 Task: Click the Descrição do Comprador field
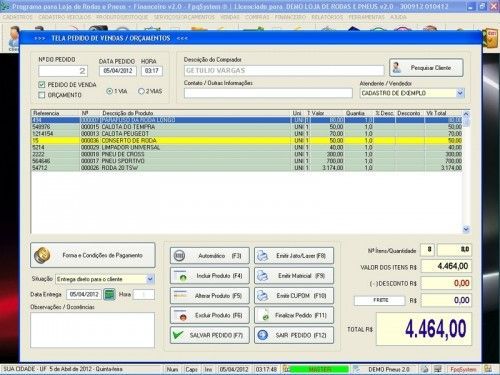point(284,70)
